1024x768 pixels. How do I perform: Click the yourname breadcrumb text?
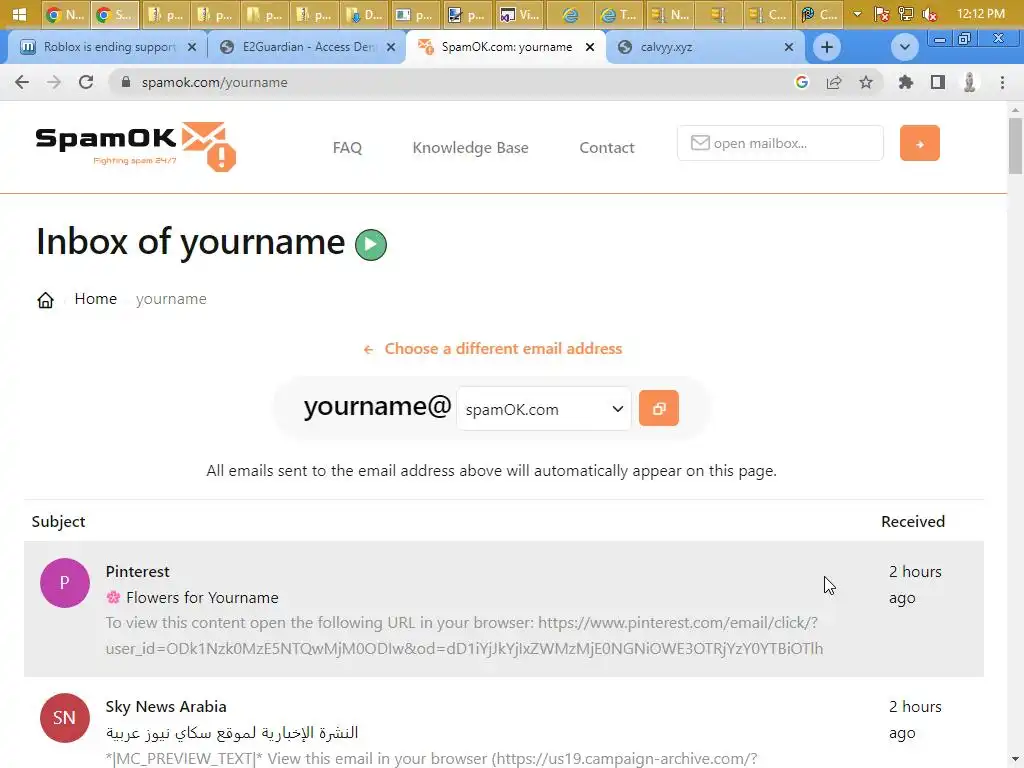[171, 298]
